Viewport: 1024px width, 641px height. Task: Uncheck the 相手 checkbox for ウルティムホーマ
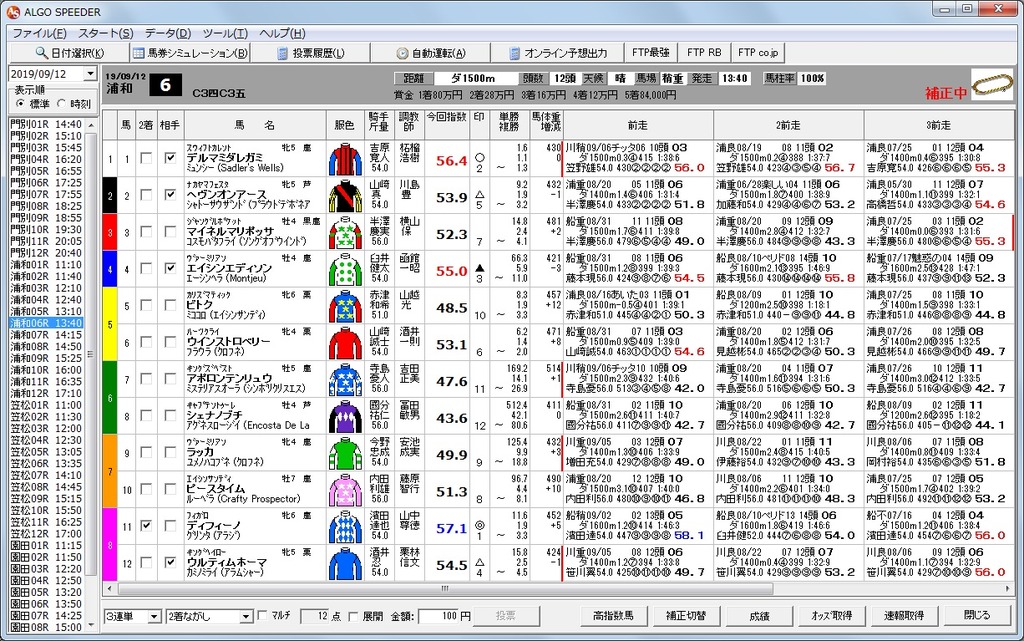coord(170,562)
